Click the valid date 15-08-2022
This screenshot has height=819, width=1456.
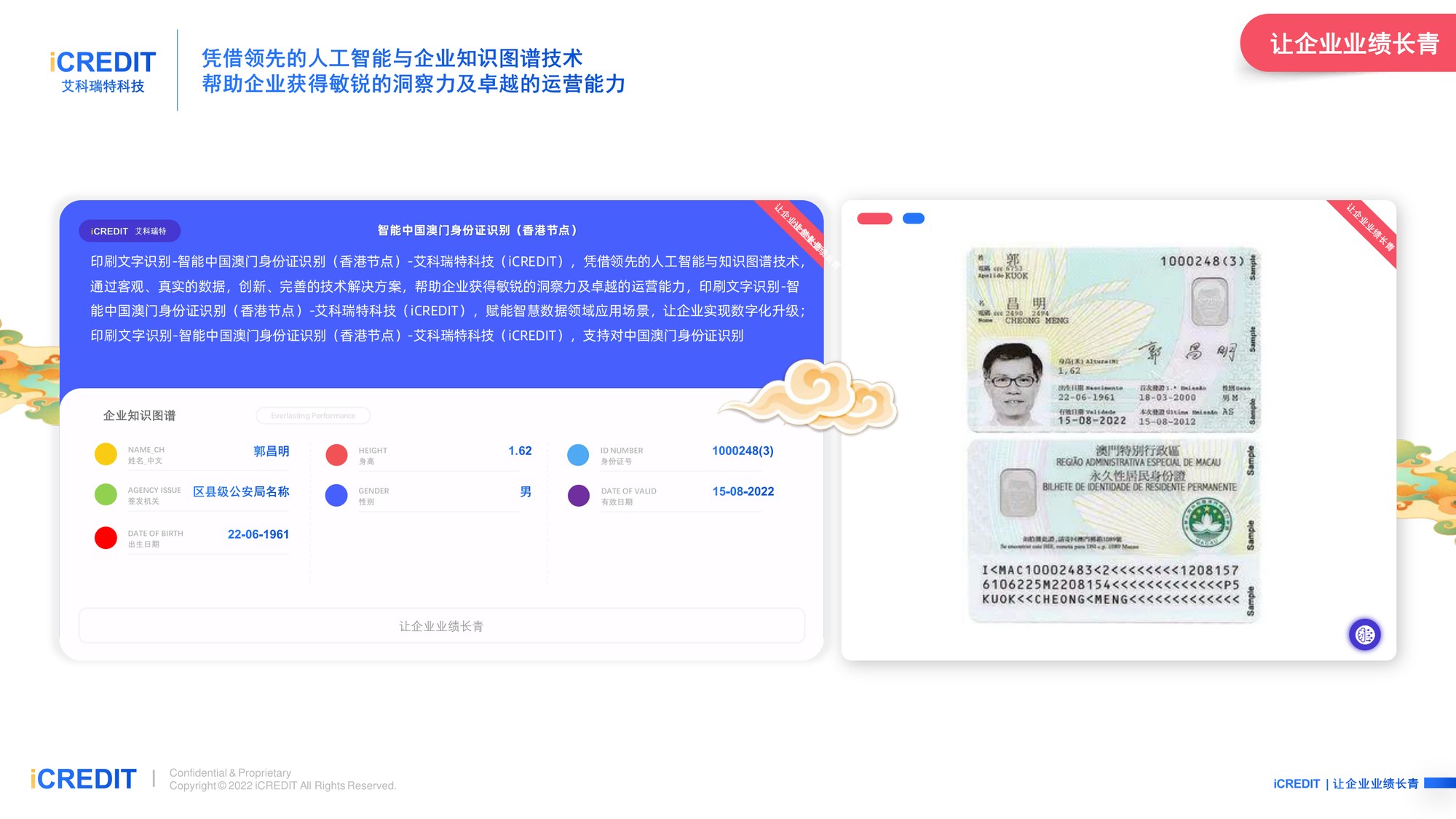click(x=743, y=492)
